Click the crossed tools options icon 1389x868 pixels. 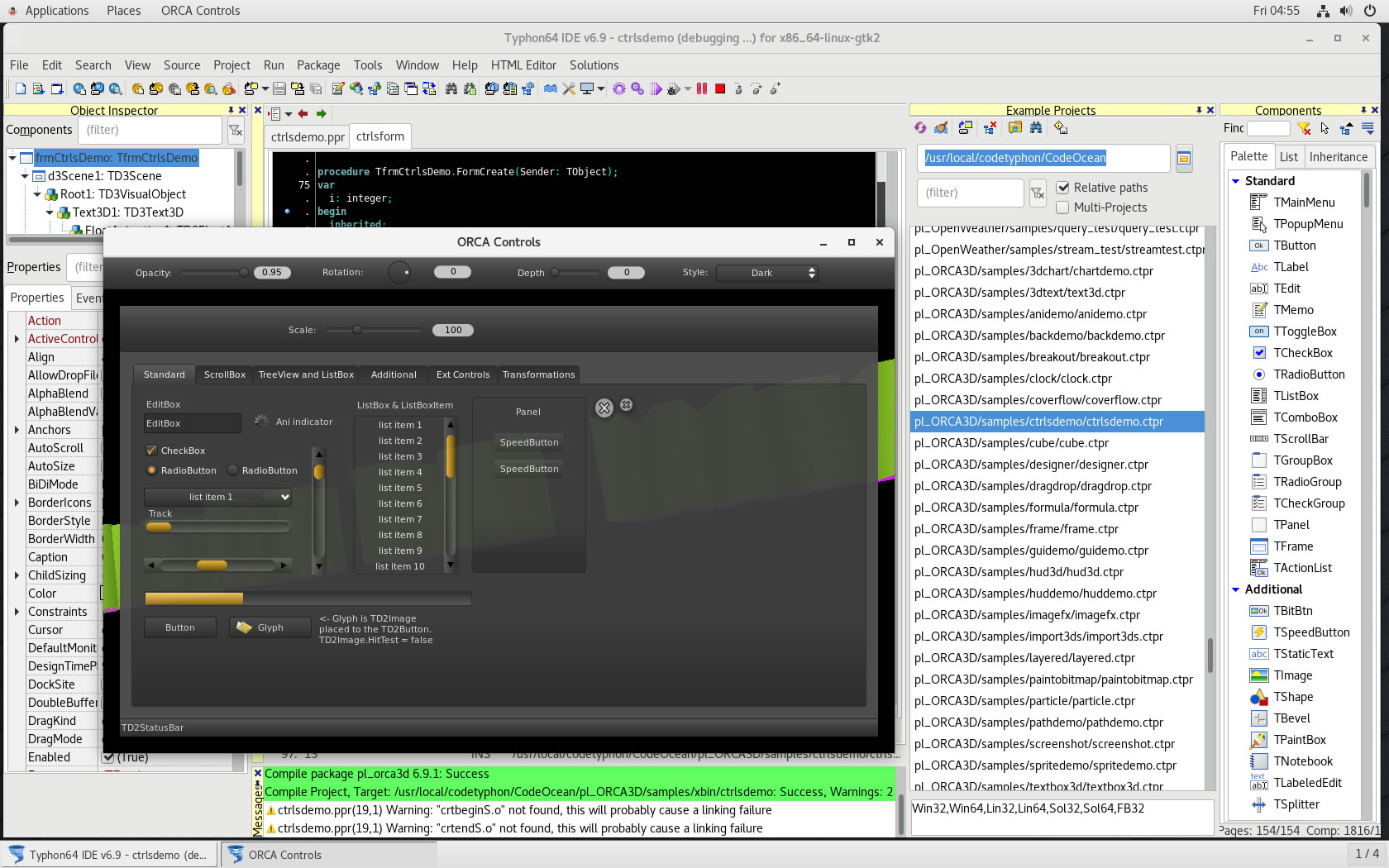click(x=569, y=88)
